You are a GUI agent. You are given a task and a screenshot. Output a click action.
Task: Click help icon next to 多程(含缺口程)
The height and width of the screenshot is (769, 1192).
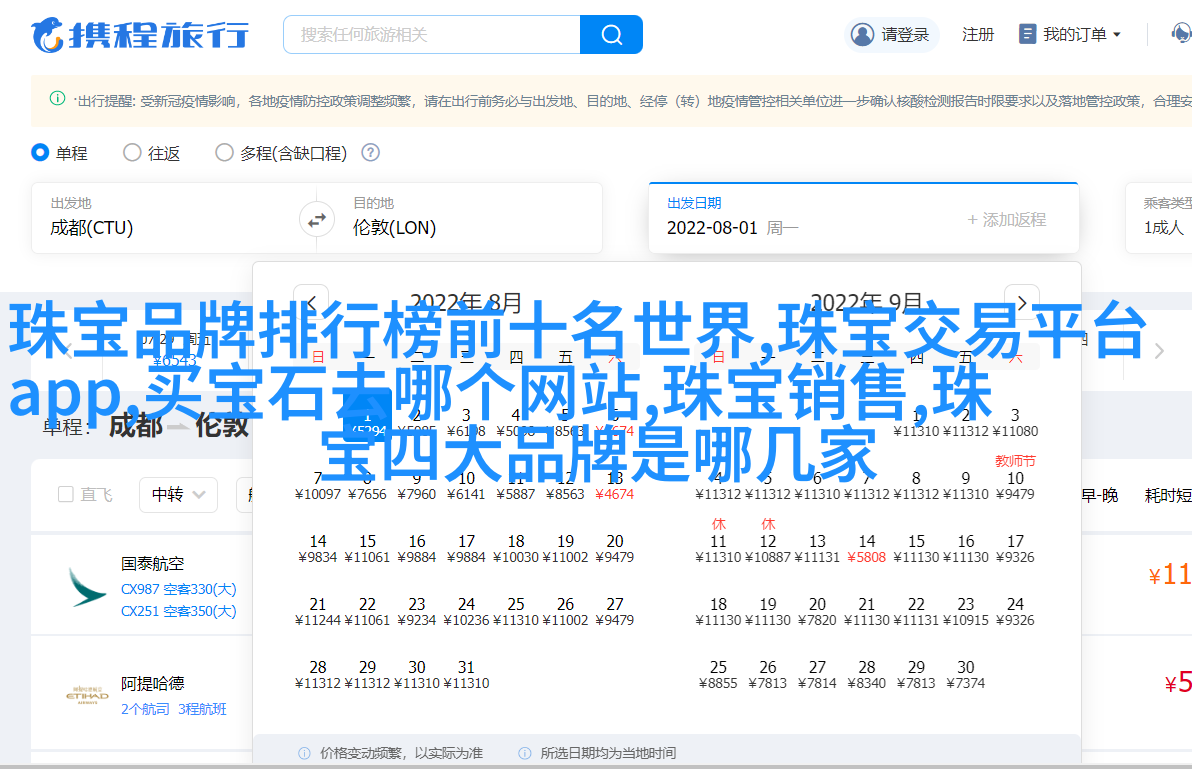pos(370,153)
